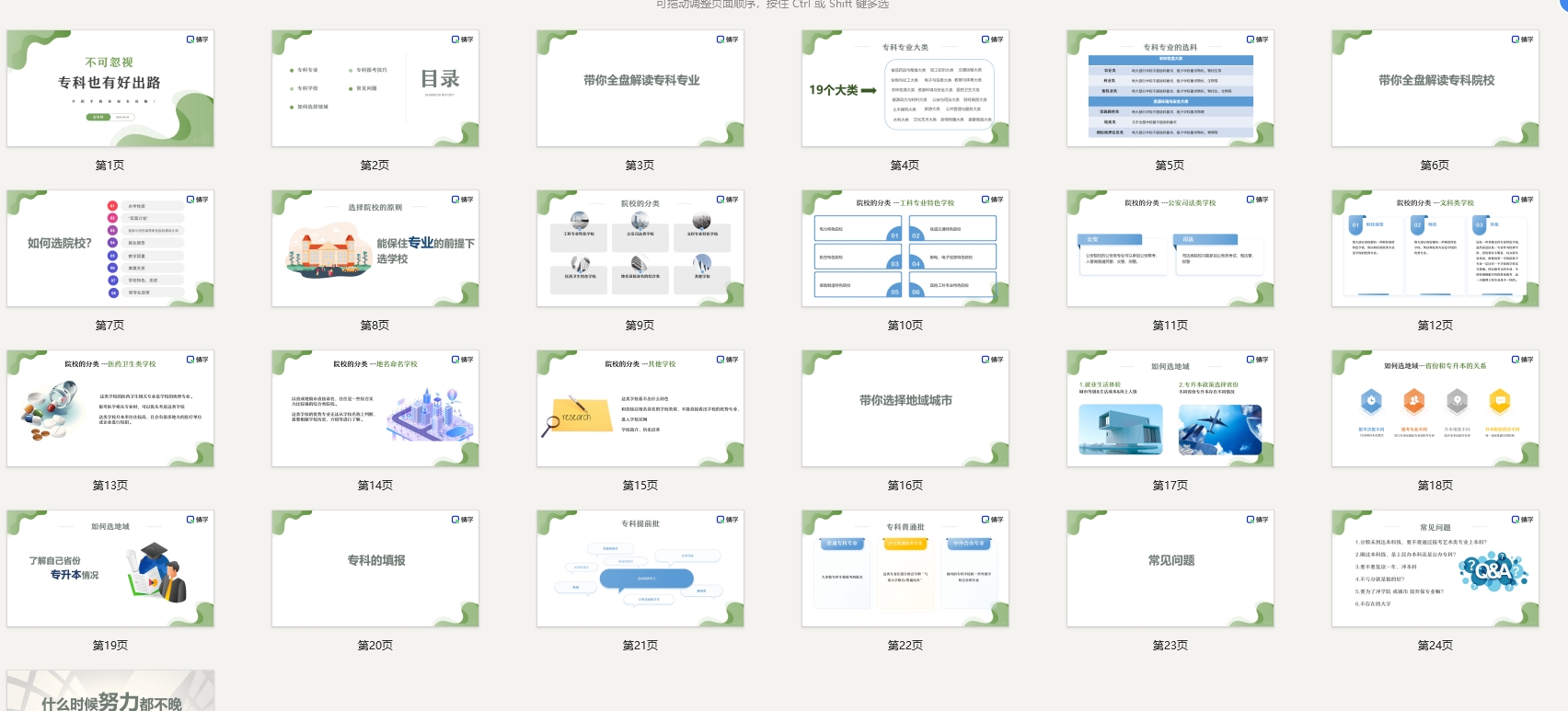Click the 选择院校的原则 slide with school building
1568x711 pixels.
[375, 248]
